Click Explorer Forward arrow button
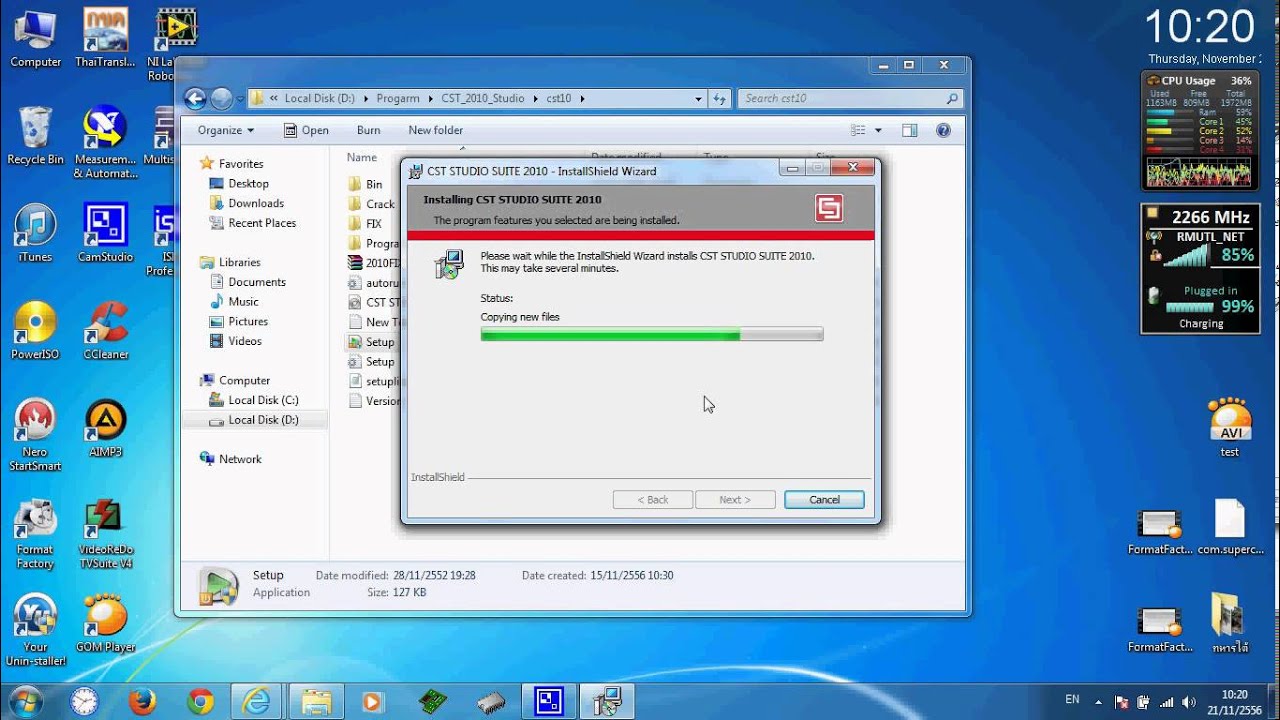1280x720 pixels. (x=221, y=98)
